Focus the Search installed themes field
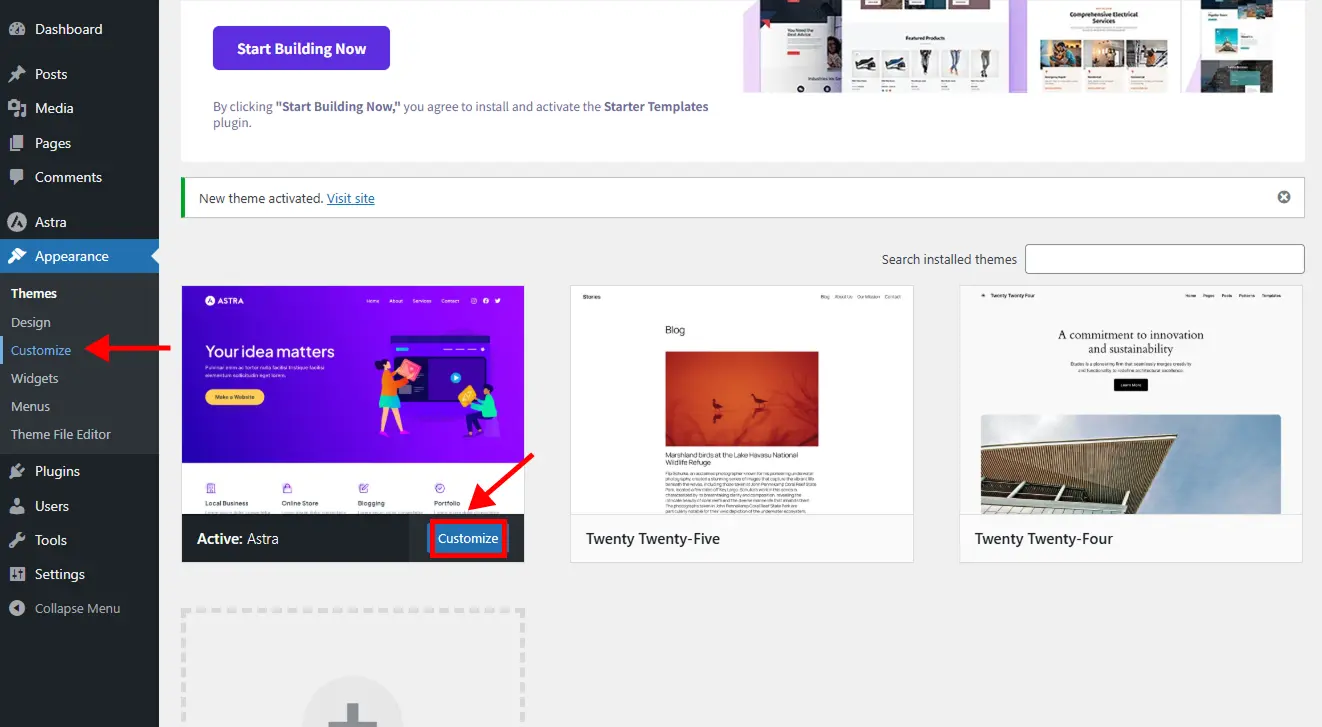The image size is (1322, 727). click(1164, 259)
